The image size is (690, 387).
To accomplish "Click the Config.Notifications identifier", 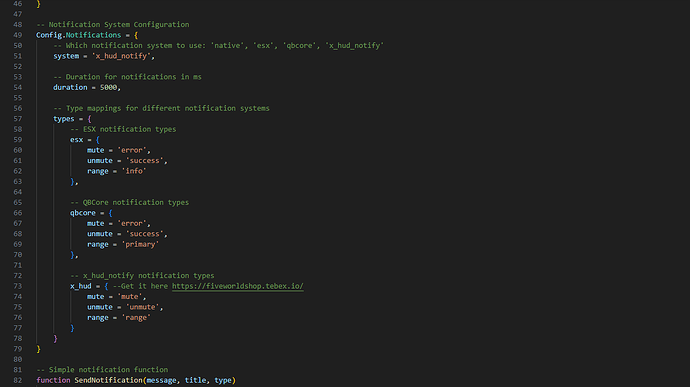I will [x=79, y=35].
